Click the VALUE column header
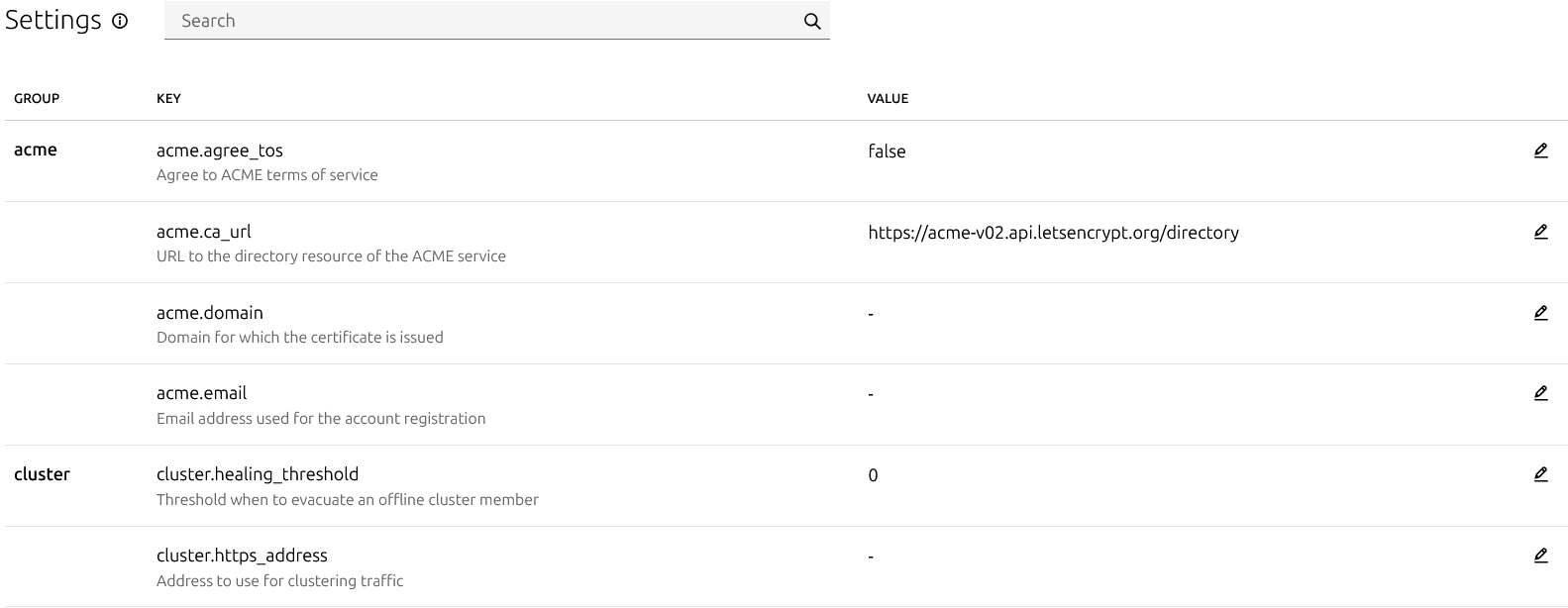Image resolution: width=1568 pixels, height=608 pixels. coord(888,98)
